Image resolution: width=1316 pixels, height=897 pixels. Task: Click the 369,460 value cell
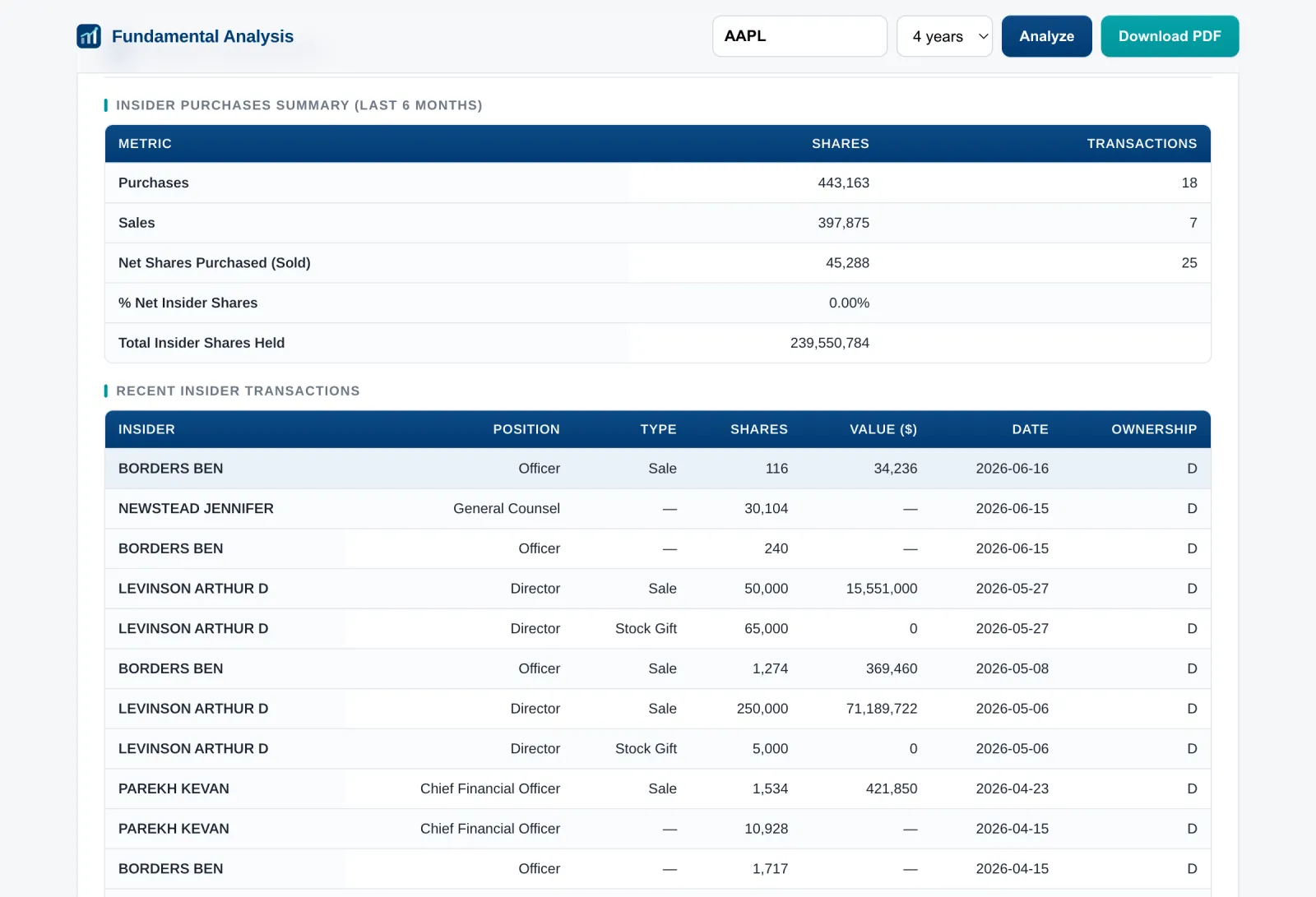point(892,668)
